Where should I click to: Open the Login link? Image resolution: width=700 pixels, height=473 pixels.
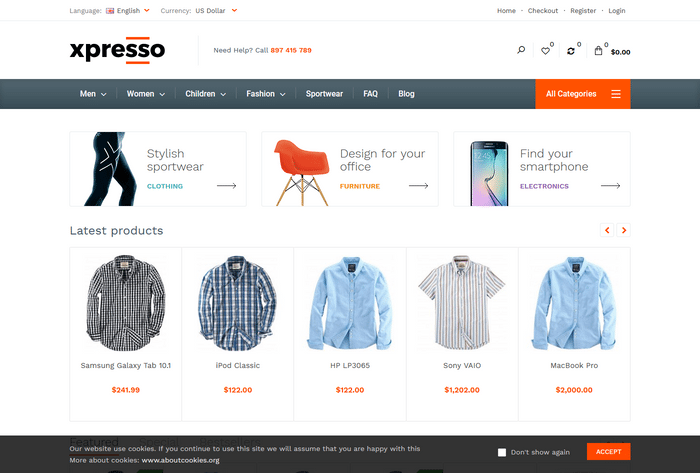coord(617,11)
